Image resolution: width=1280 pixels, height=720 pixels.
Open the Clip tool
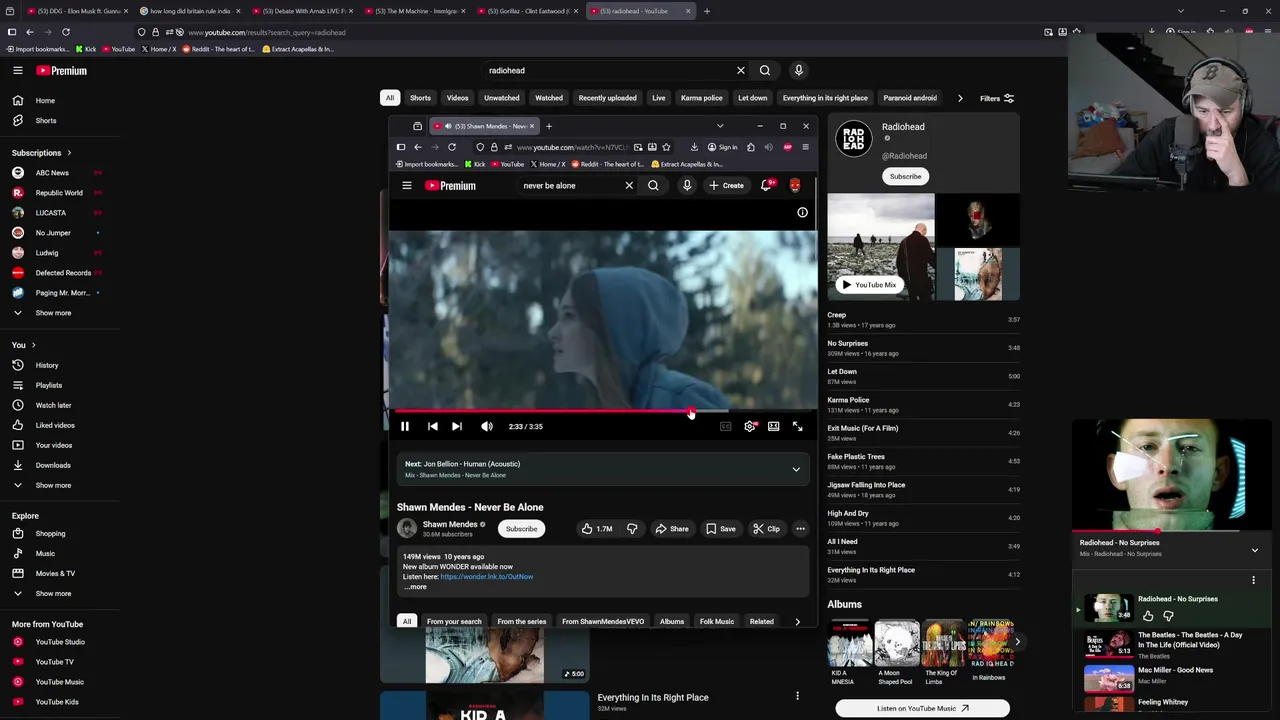pos(767,529)
